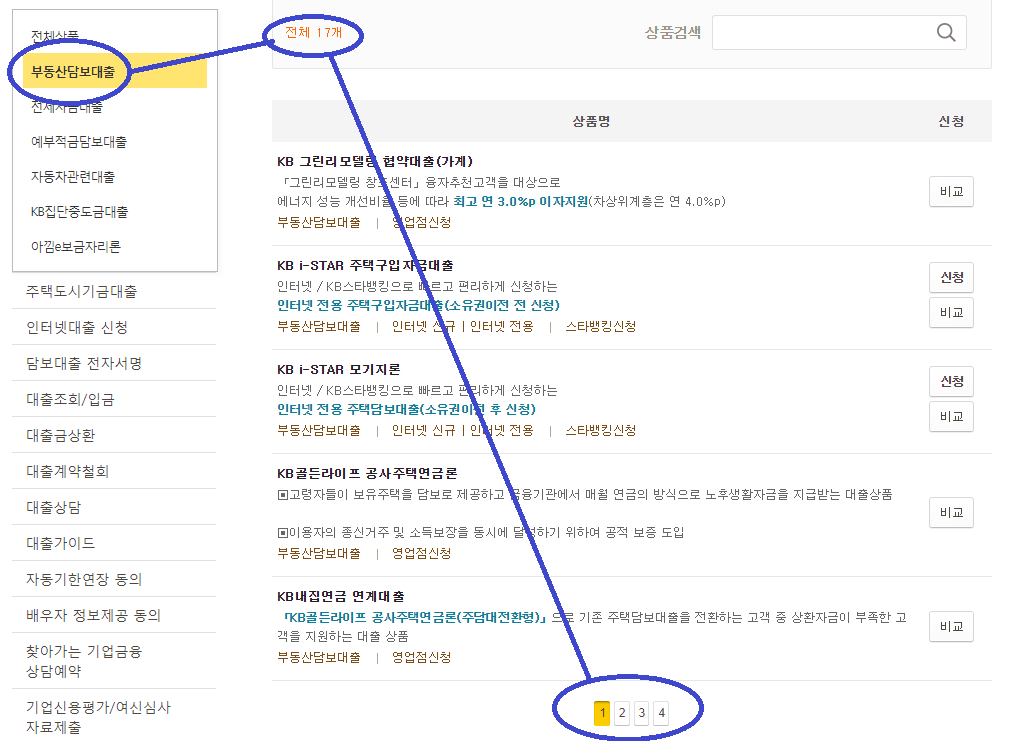Click the search magnifier icon
The width and height of the screenshot is (1026, 741).
click(x=944, y=32)
